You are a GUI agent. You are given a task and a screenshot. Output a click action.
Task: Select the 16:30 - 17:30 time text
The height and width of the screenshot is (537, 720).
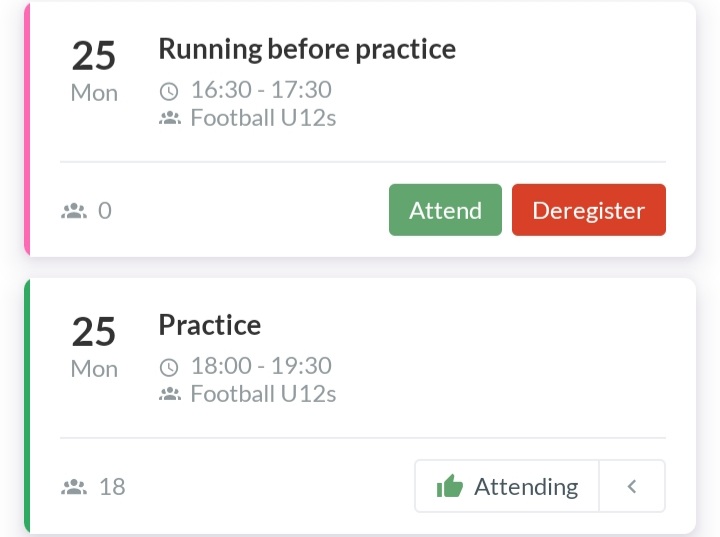[x=261, y=90]
